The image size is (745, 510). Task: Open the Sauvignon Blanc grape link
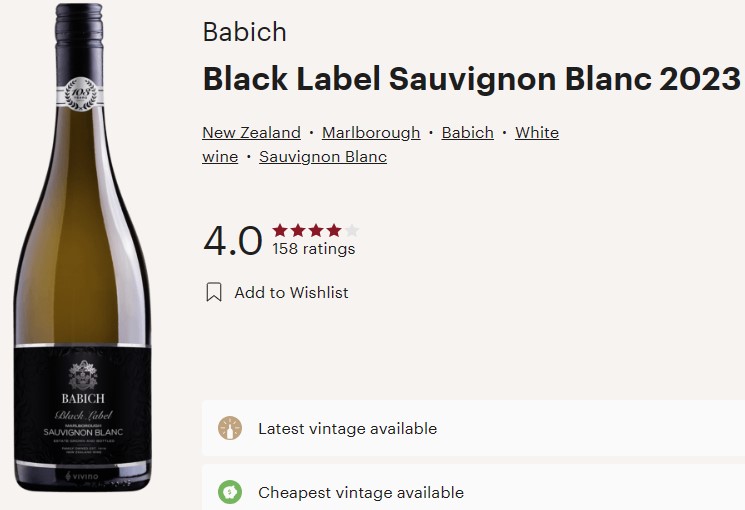click(323, 157)
